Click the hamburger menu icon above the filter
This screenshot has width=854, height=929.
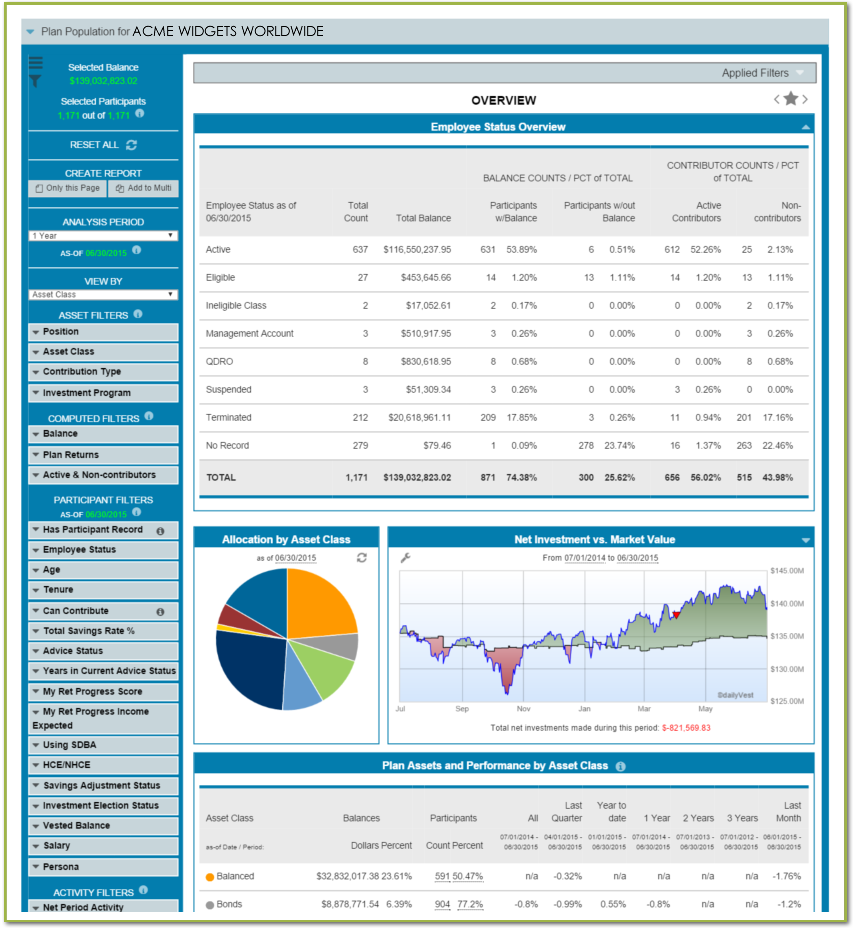tap(36, 62)
